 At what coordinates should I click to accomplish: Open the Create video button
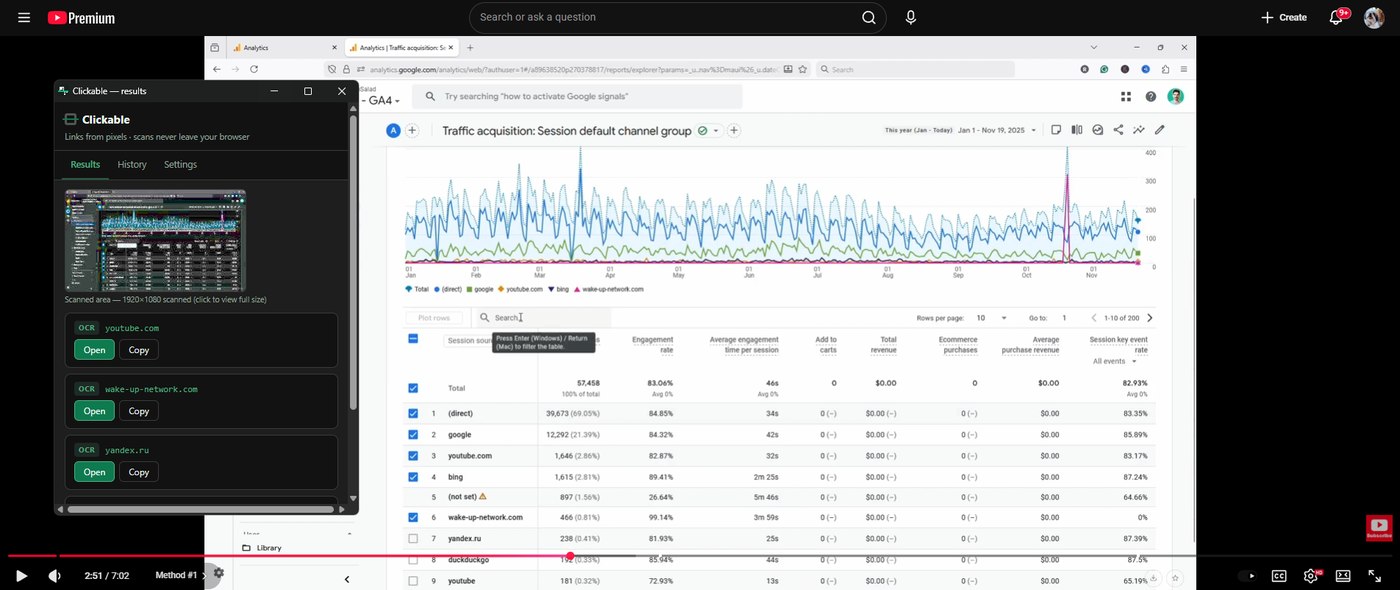(1284, 18)
